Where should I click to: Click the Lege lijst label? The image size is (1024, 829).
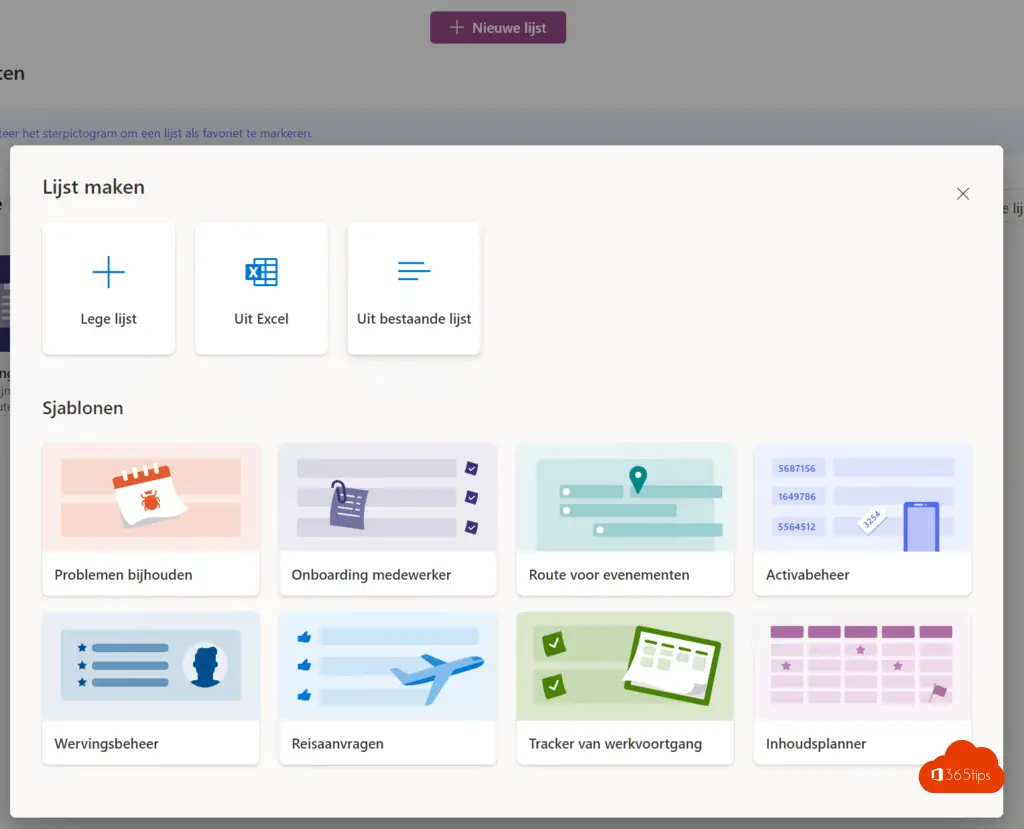tap(108, 319)
